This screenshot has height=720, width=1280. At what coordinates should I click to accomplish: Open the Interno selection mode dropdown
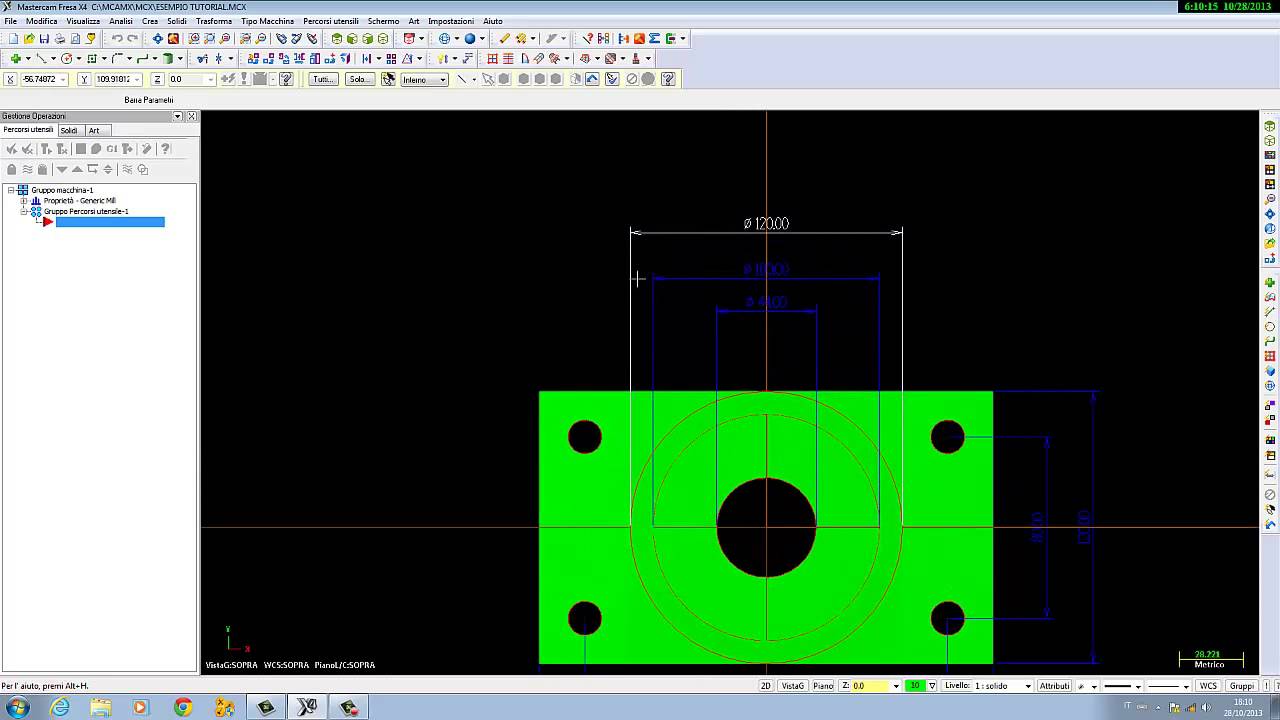[442, 80]
